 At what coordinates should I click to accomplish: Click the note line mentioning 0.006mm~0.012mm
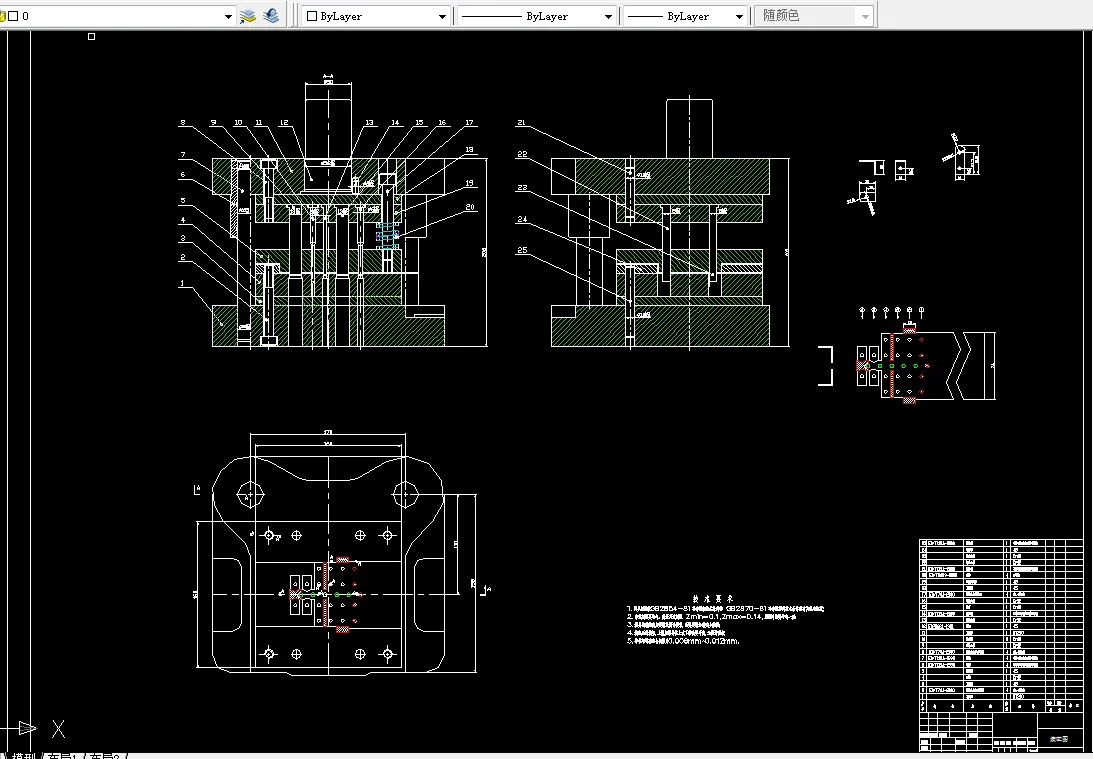[x=683, y=641]
